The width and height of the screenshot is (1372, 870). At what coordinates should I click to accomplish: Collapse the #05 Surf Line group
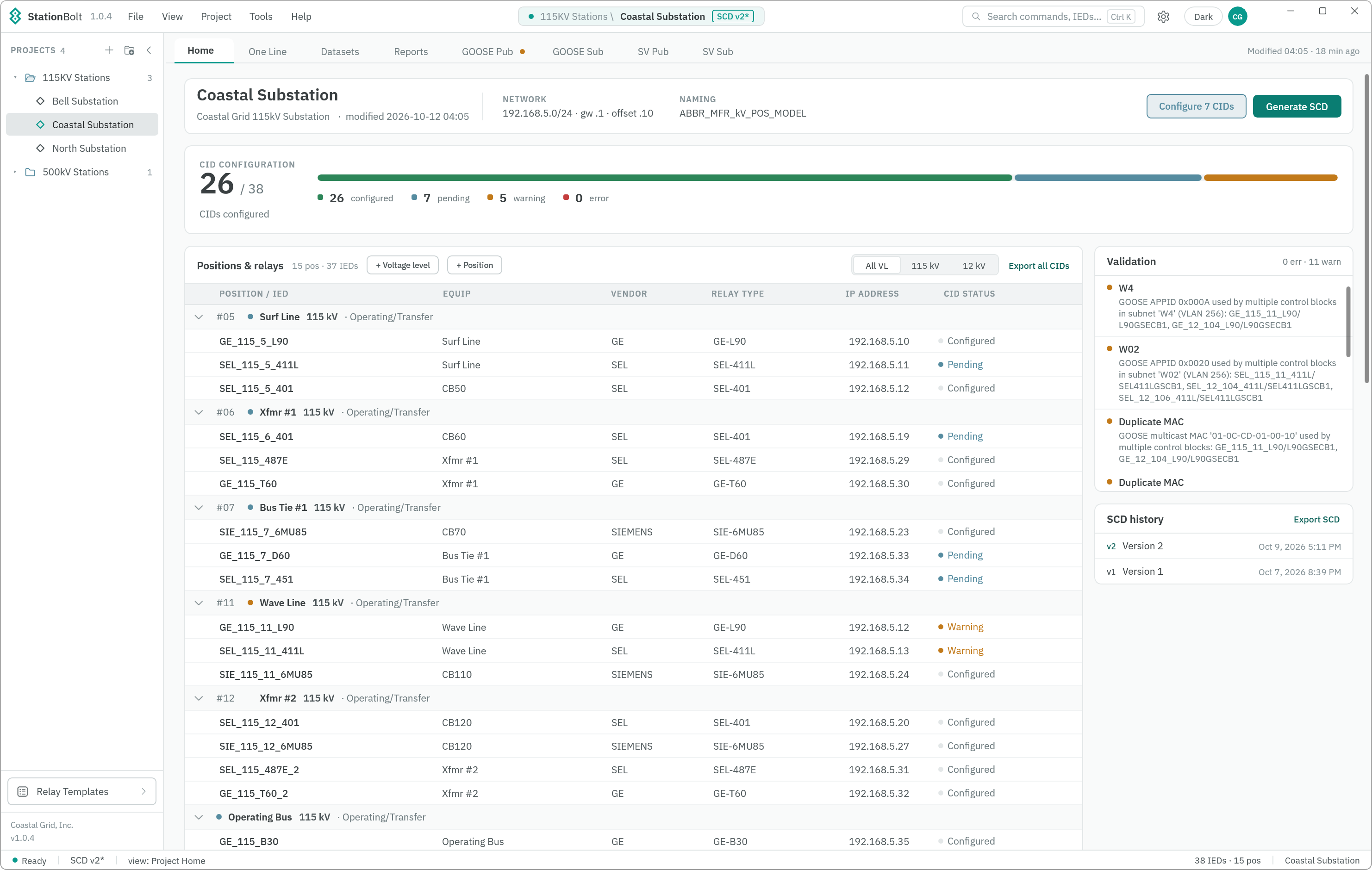(x=199, y=317)
